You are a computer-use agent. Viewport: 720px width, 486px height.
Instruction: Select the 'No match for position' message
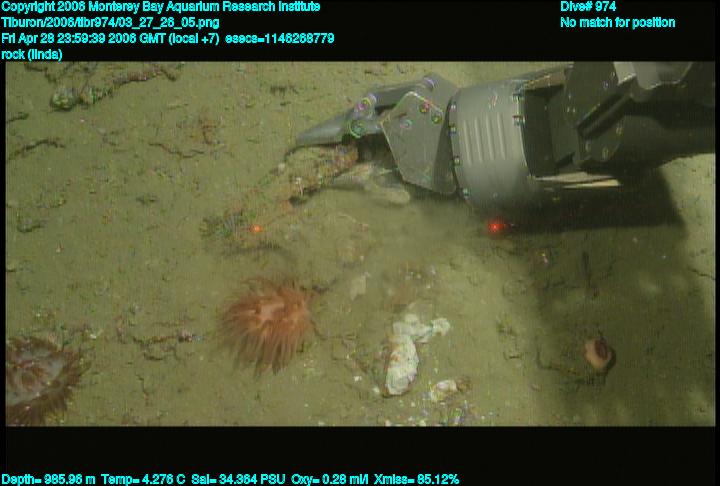pyautogui.click(x=618, y=23)
